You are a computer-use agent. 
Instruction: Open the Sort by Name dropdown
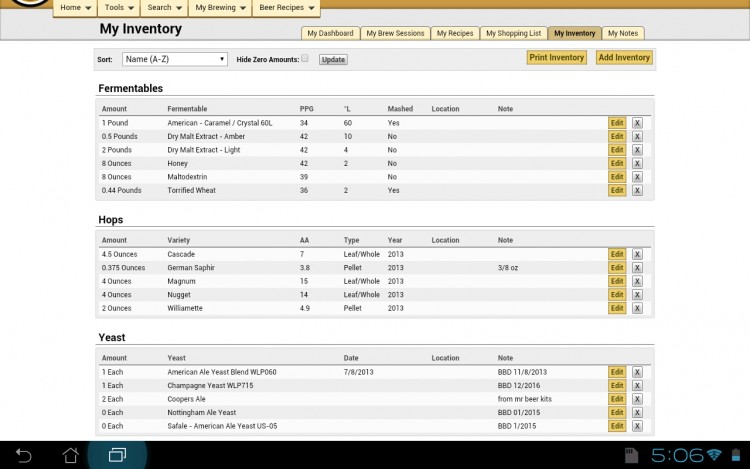[x=175, y=59]
